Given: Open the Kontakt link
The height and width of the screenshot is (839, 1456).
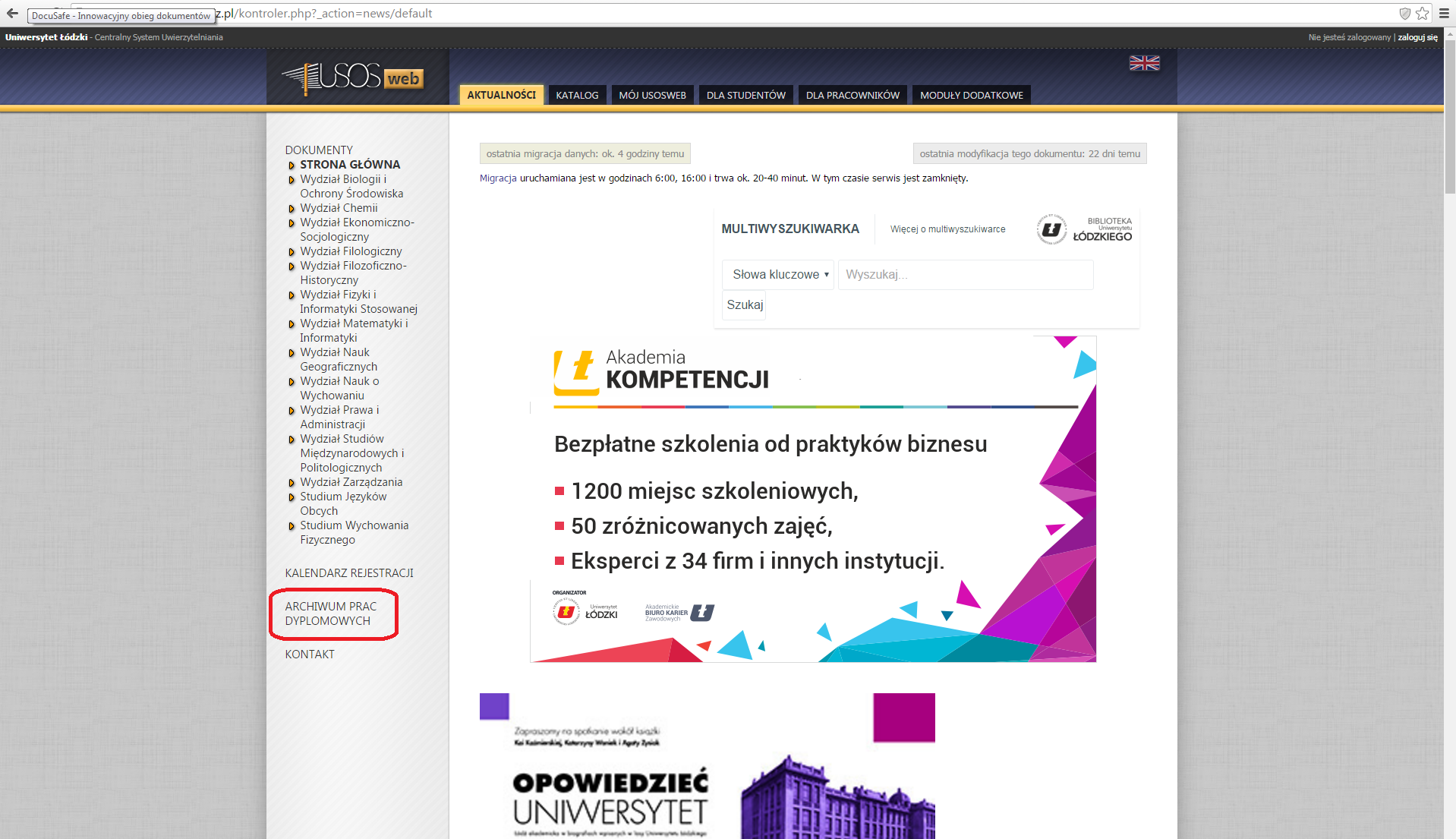Looking at the screenshot, I should click(310, 654).
